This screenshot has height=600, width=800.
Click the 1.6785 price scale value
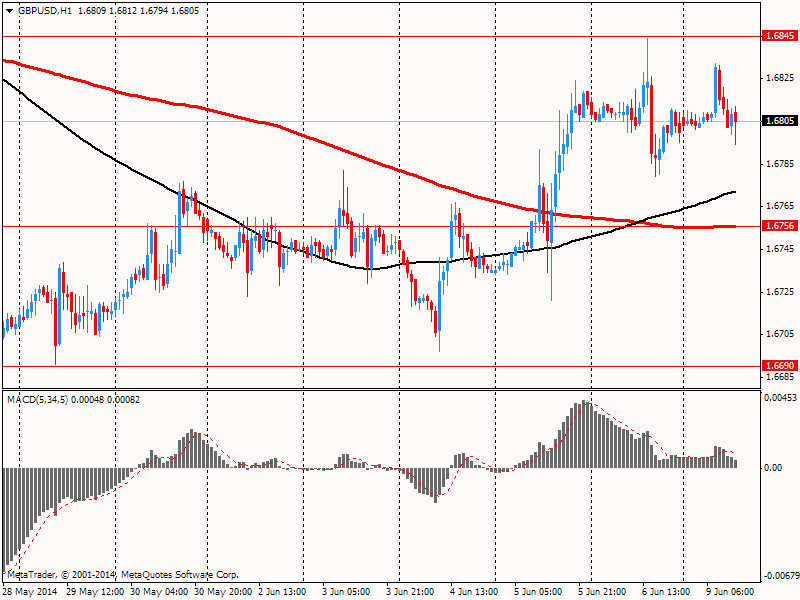point(780,164)
